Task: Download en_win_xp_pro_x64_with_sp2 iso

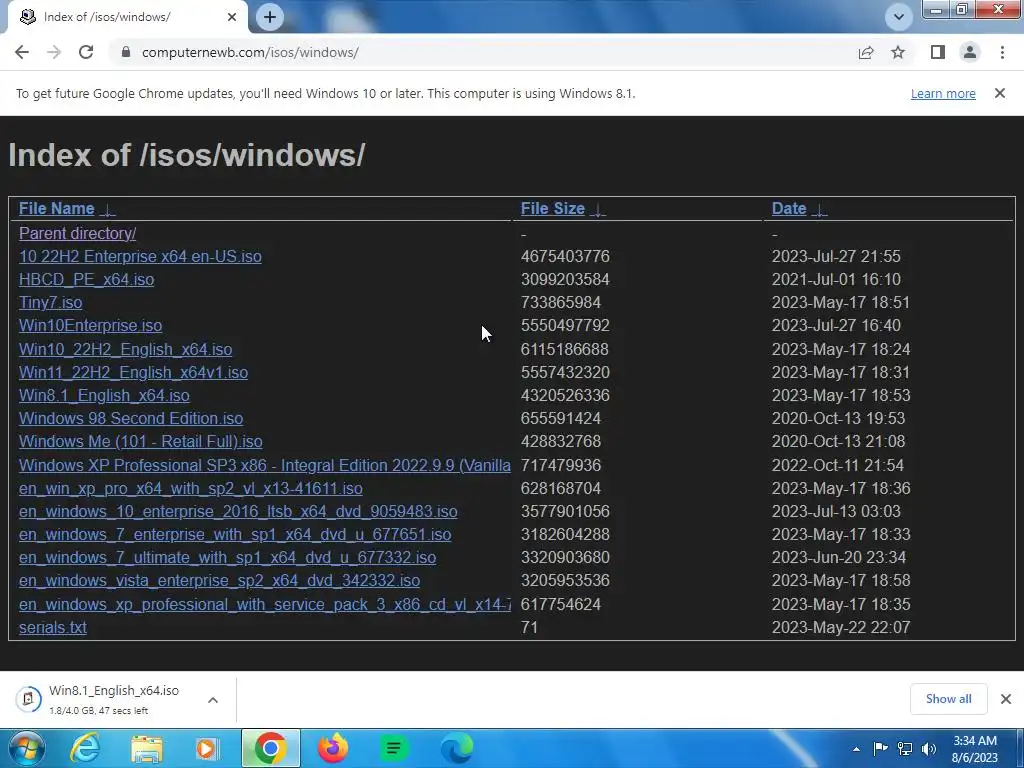Action: pos(191,488)
